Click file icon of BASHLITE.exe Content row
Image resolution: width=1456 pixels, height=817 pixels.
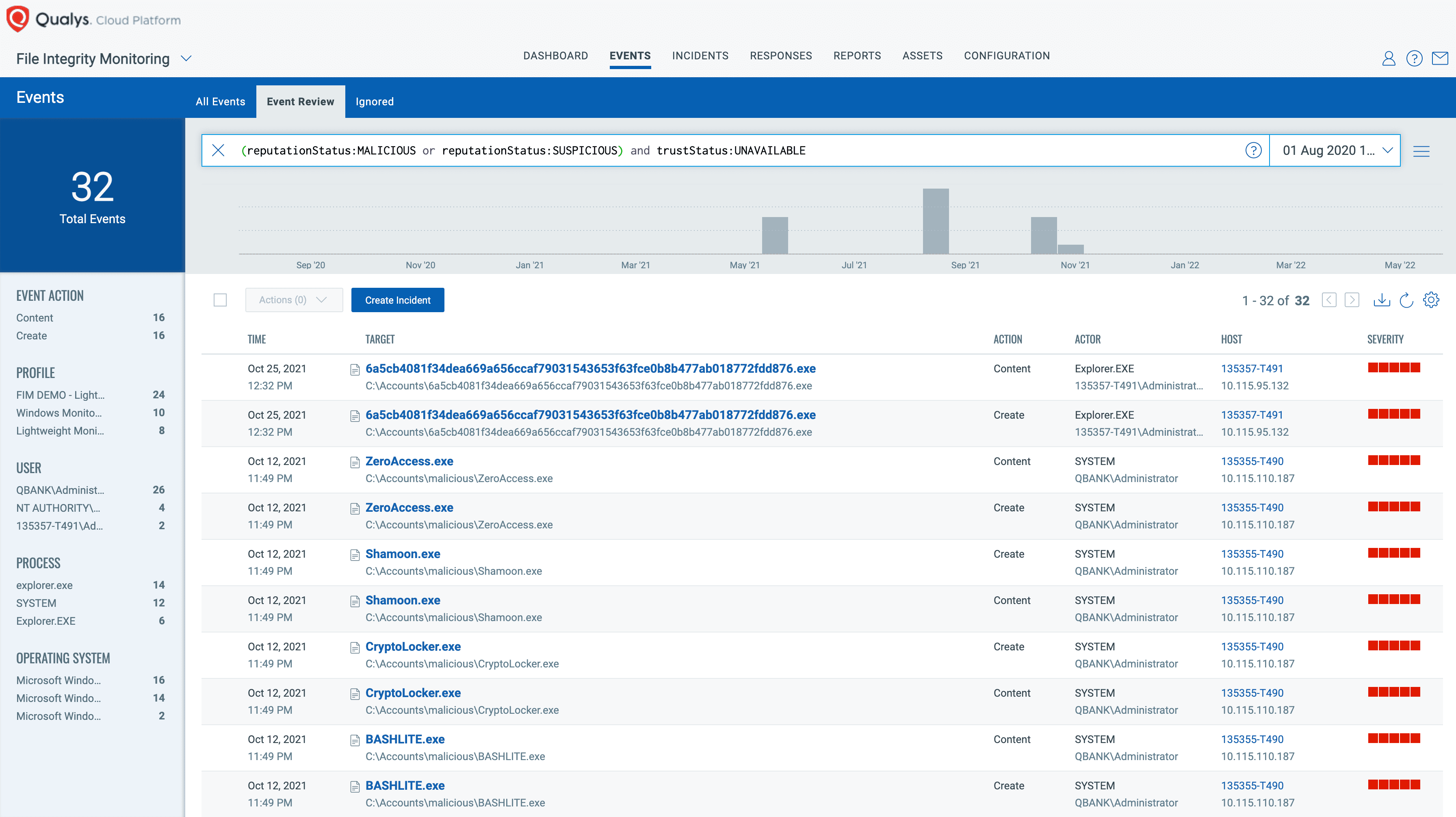(x=355, y=741)
